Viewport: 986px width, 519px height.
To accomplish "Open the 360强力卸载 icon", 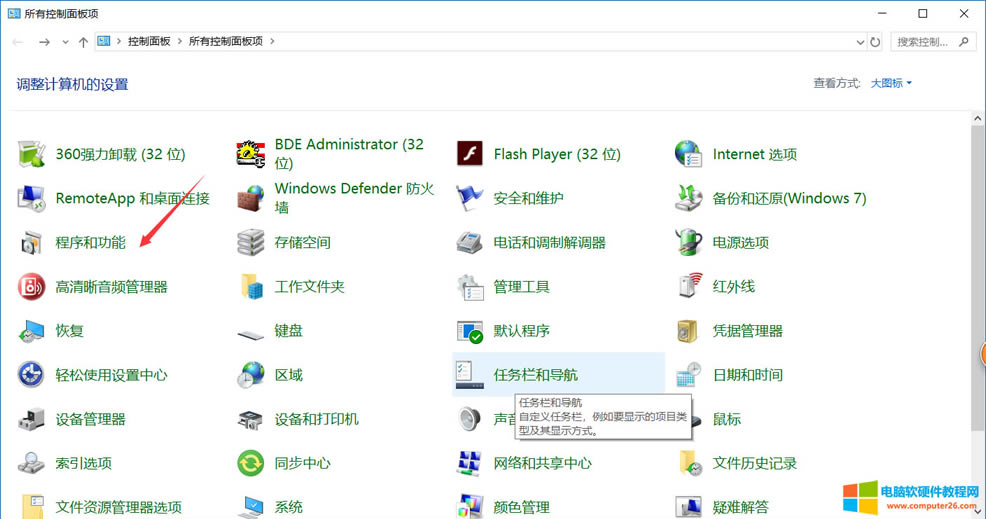I will (32, 154).
